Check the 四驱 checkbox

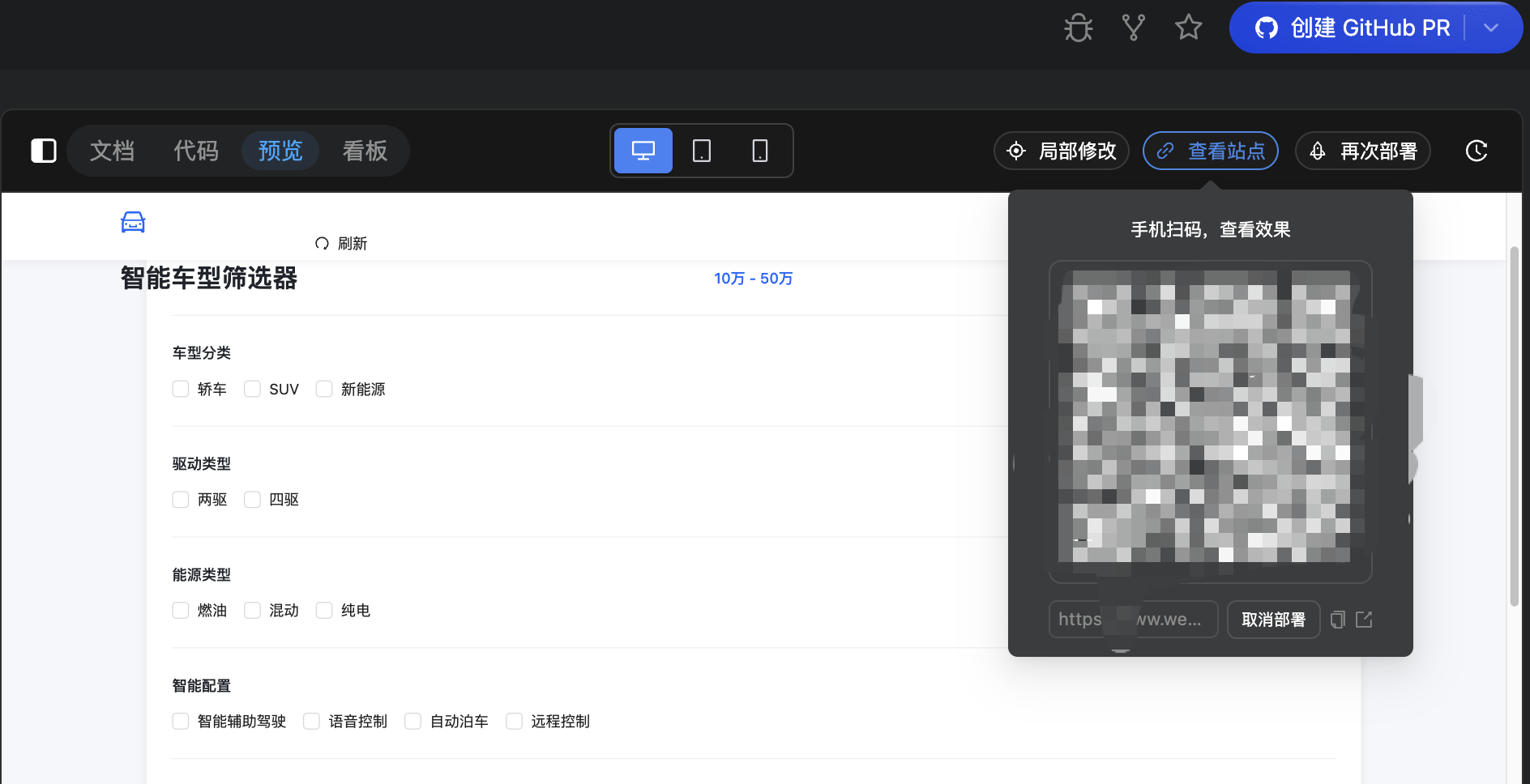pos(253,500)
